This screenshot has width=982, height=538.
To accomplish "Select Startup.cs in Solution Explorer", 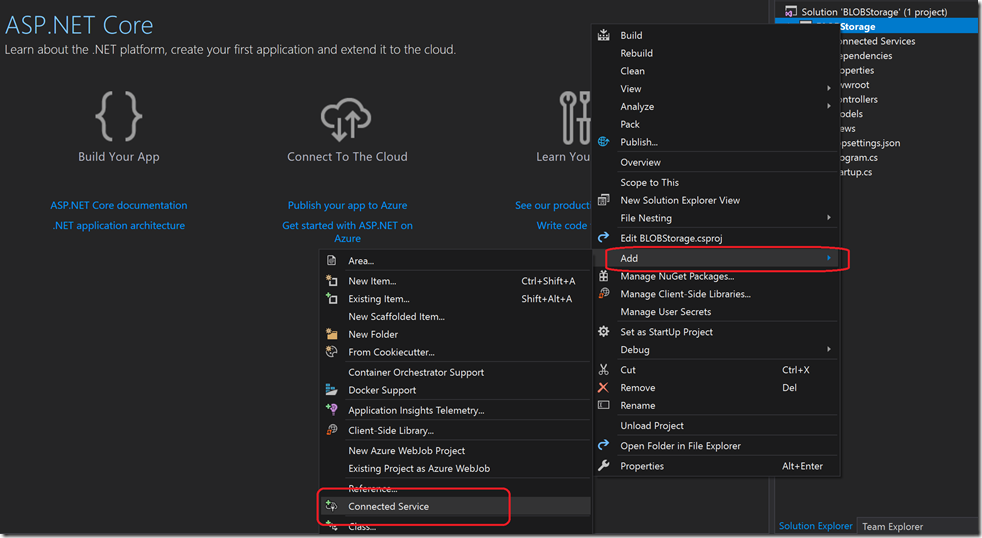I will [x=855, y=172].
